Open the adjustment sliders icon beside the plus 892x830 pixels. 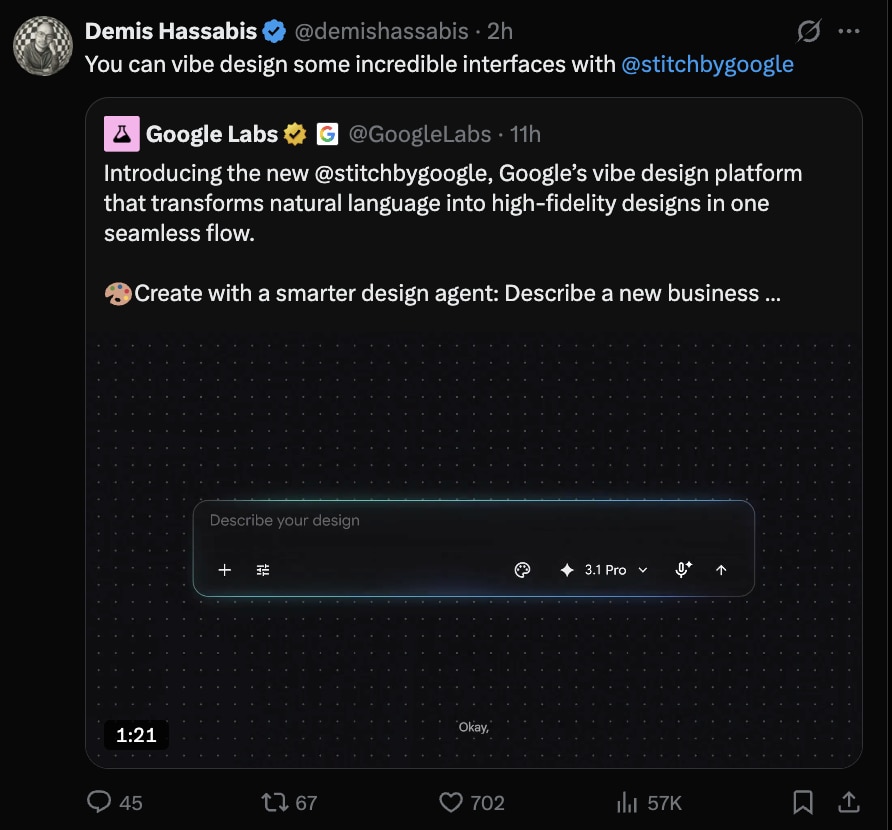(262, 570)
